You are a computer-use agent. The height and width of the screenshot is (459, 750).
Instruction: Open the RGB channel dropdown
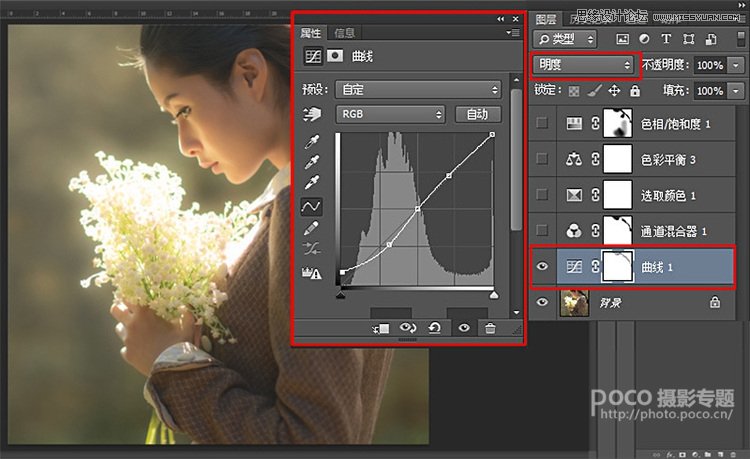[x=390, y=114]
